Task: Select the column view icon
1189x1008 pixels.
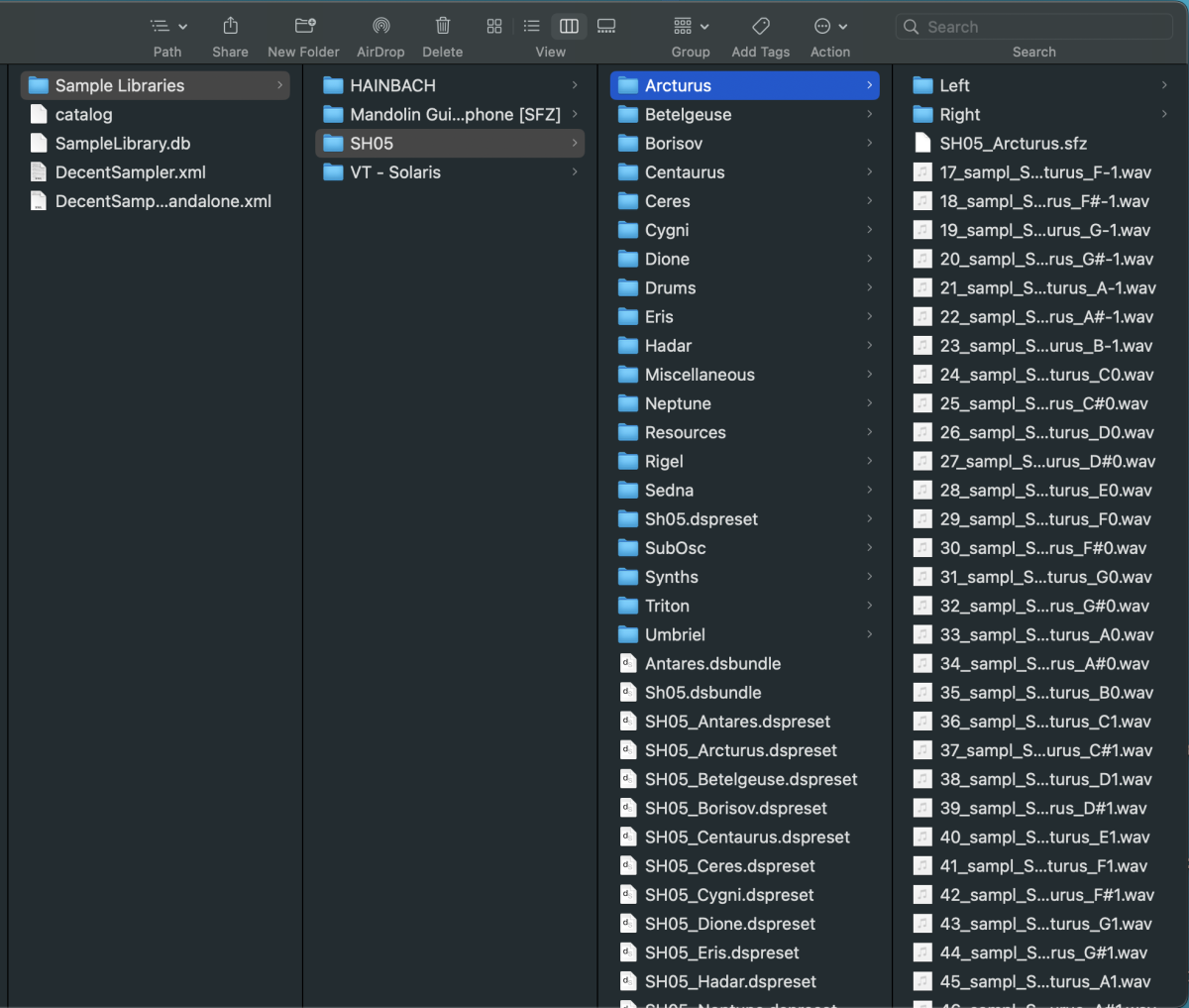Action: pos(569,27)
